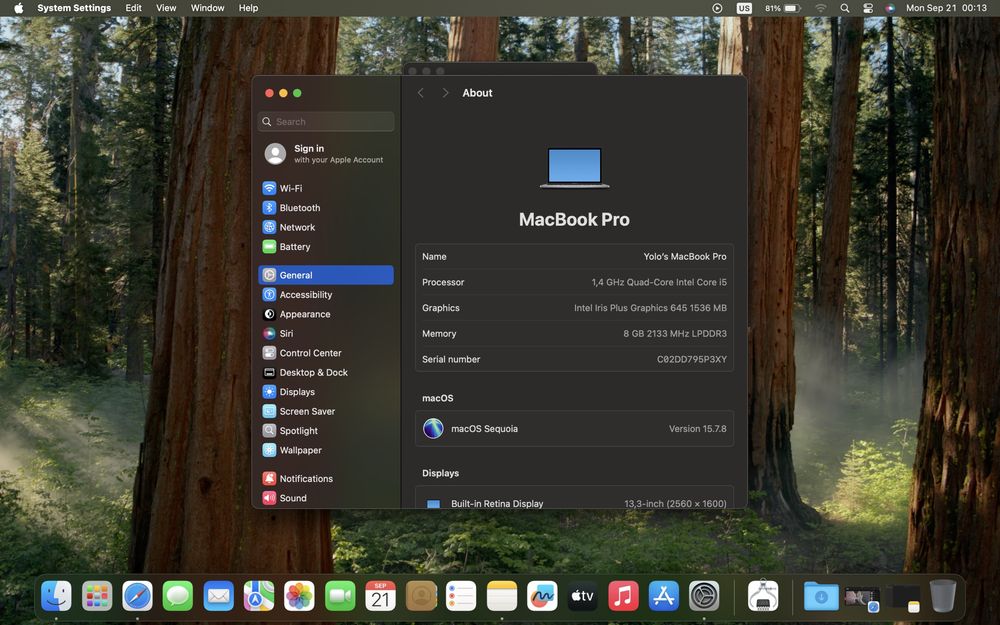Select Spotlight in the settings sidebar
This screenshot has height=625, width=1000.
coord(326,430)
